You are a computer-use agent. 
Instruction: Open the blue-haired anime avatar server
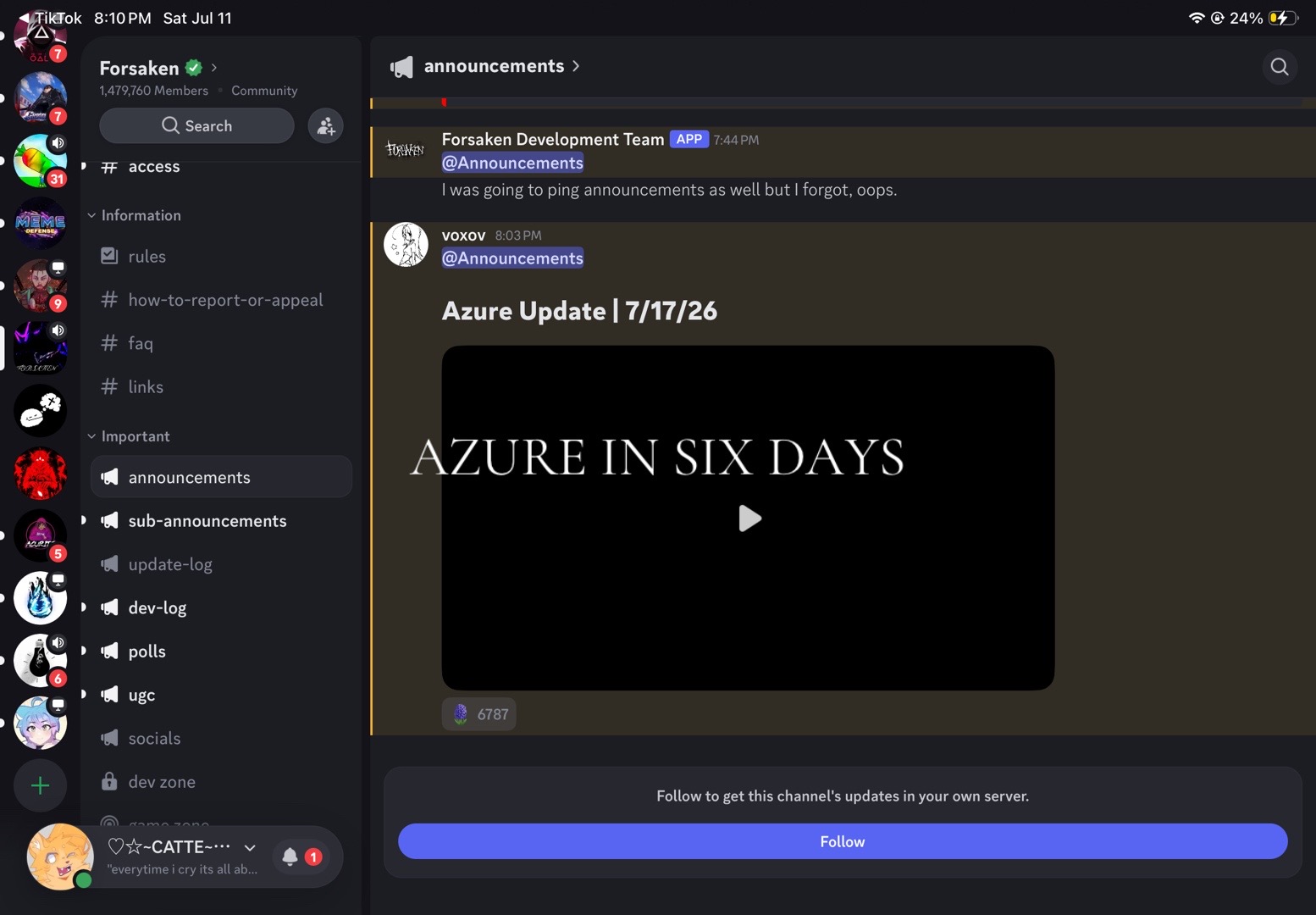[x=40, y=724]
